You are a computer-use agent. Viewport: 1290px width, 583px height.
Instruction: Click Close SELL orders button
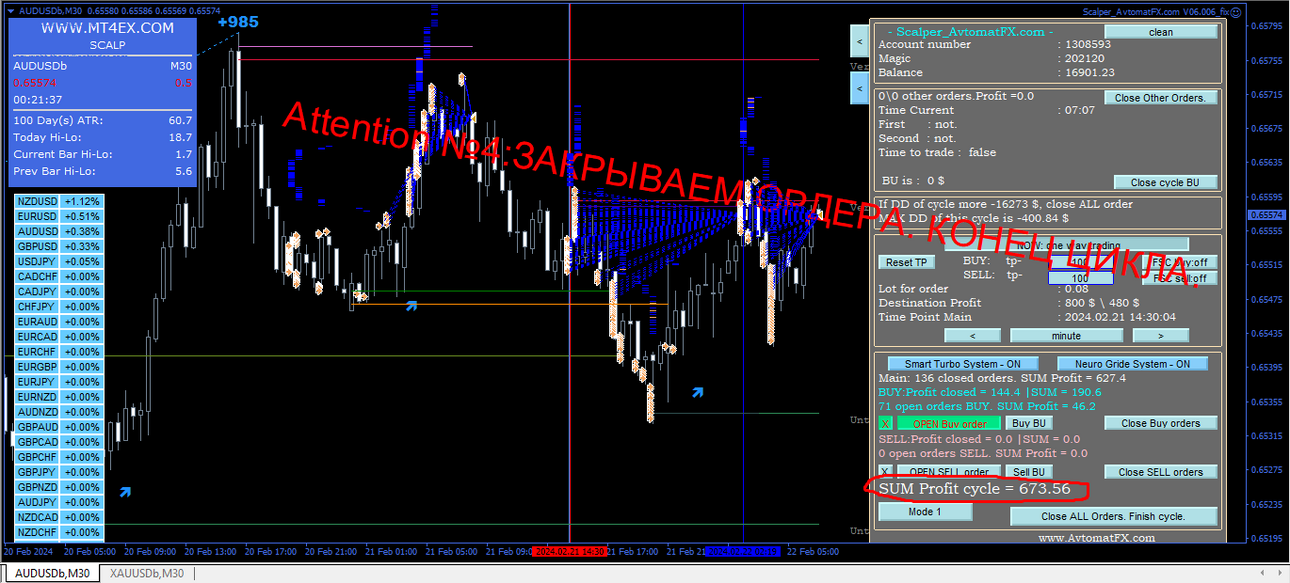pyautogui.click(x=1161, y=472)
